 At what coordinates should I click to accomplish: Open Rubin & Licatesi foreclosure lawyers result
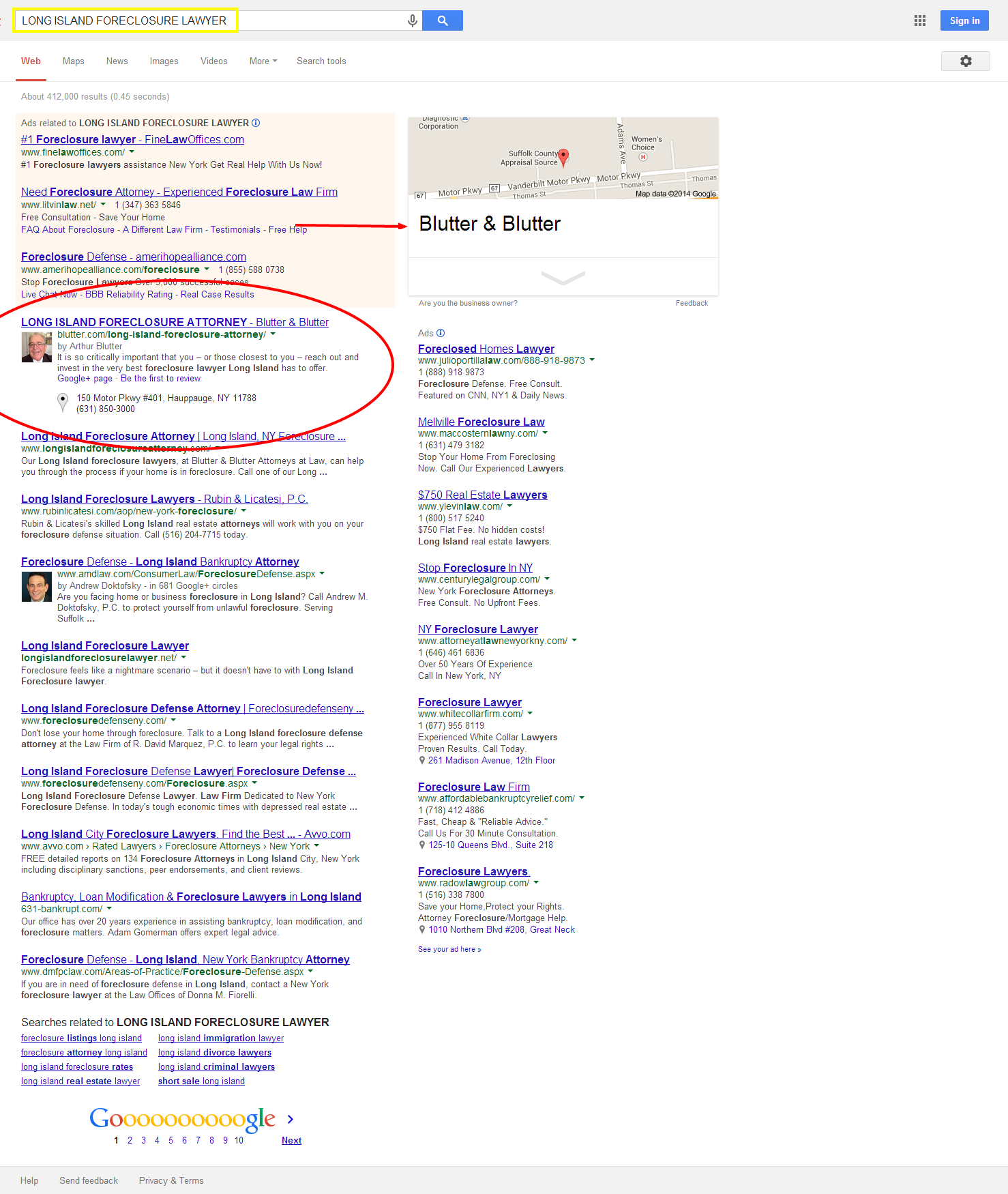pyautogui.click(x=164, y=499)
